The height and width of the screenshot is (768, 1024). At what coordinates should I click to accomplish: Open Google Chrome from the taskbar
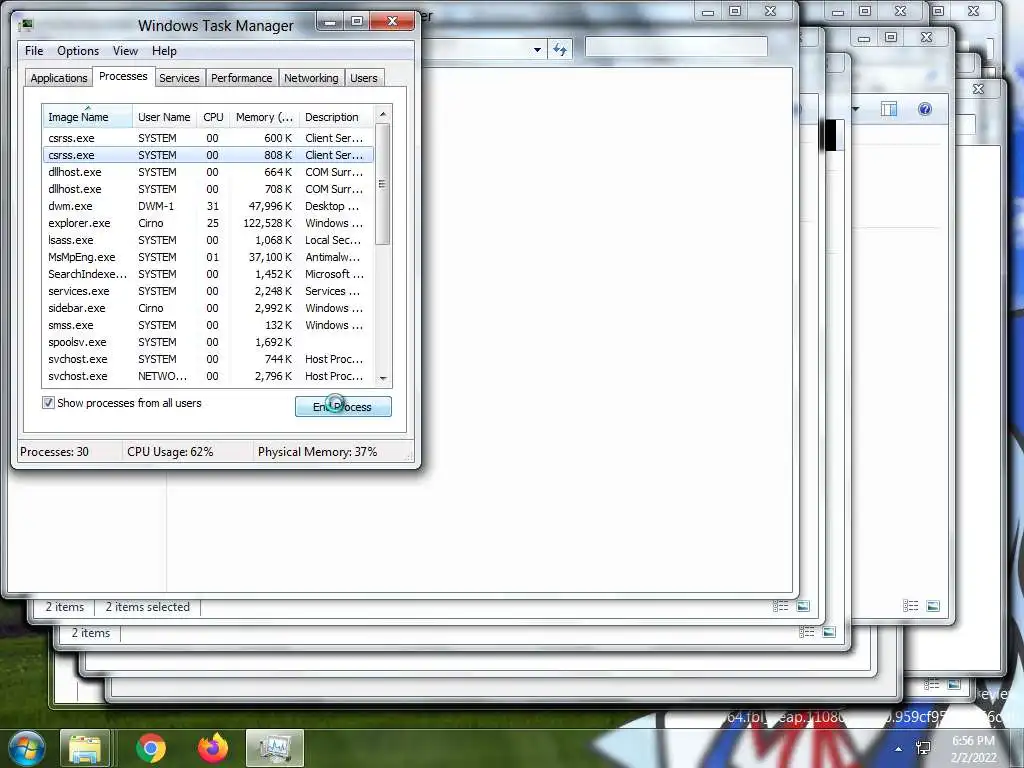click(x=151, y=748)
